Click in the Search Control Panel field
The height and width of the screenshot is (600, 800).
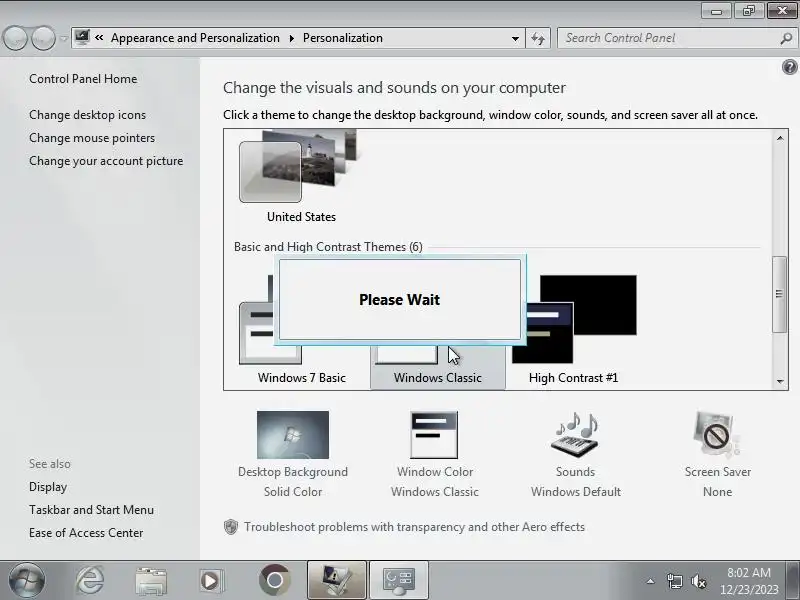point(668,38)
